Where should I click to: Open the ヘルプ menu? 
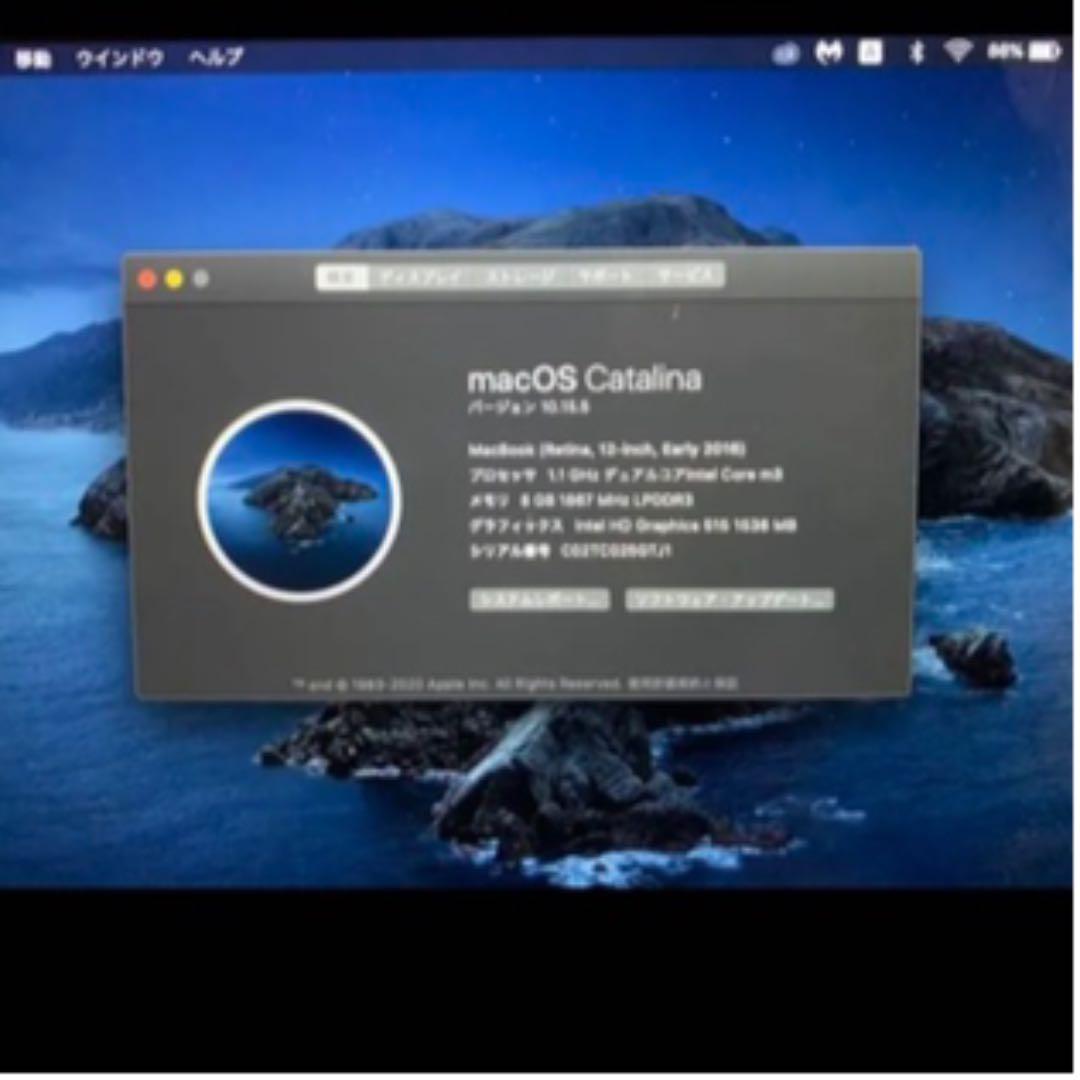(x=216, y=57)
